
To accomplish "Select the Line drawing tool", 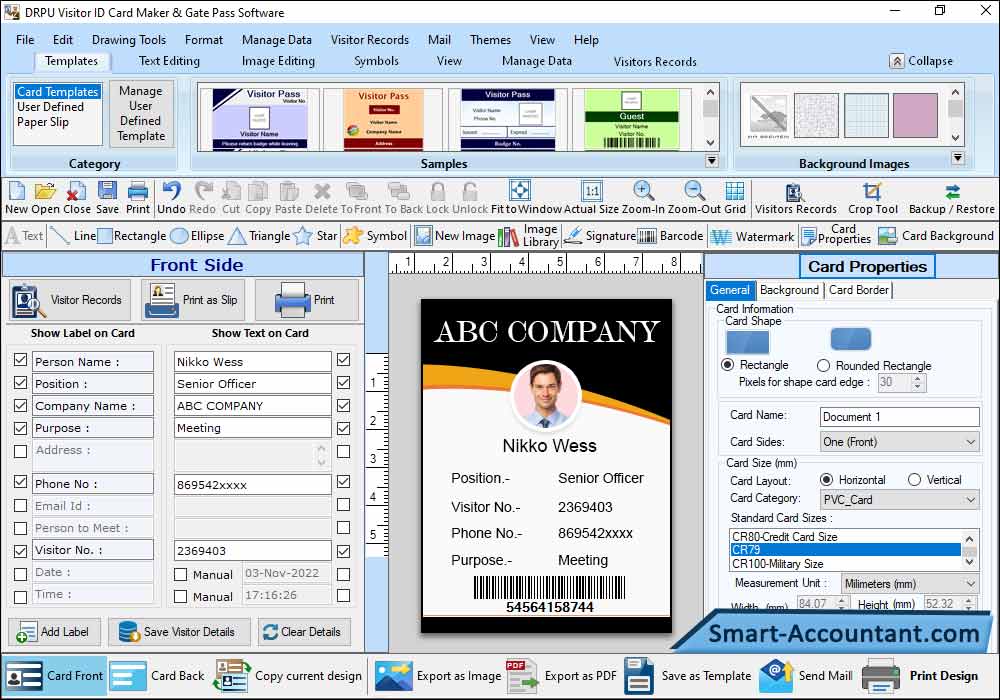I will tap(73, 236).
